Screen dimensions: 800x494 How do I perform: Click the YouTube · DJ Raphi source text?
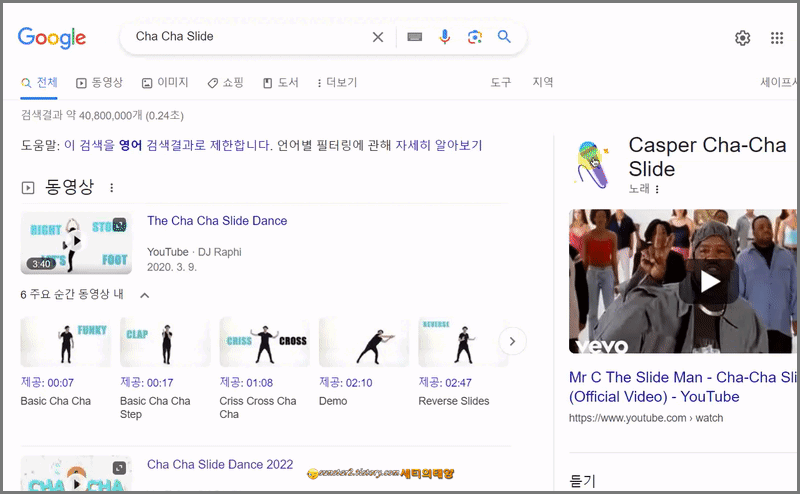point(194,252)
